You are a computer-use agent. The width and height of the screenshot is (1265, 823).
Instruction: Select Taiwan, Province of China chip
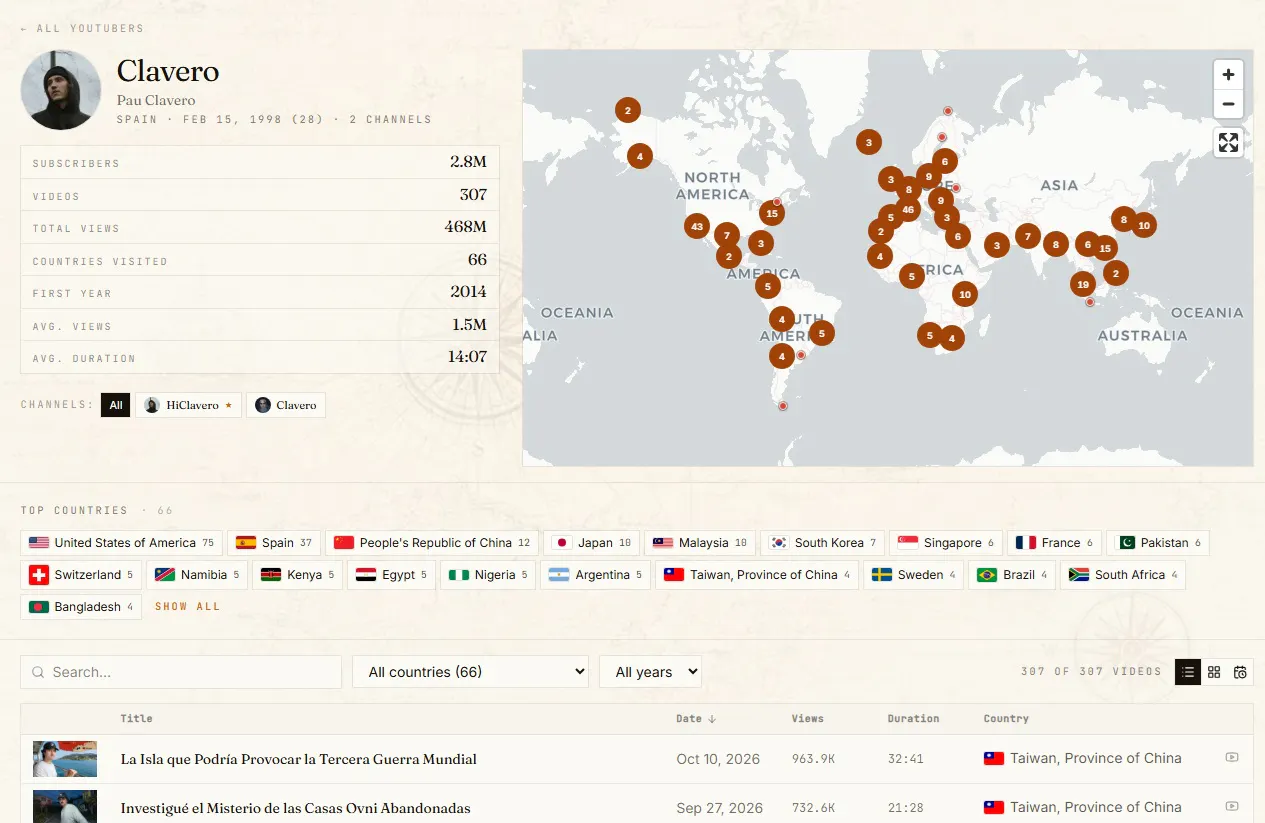[x=757, y=575]
